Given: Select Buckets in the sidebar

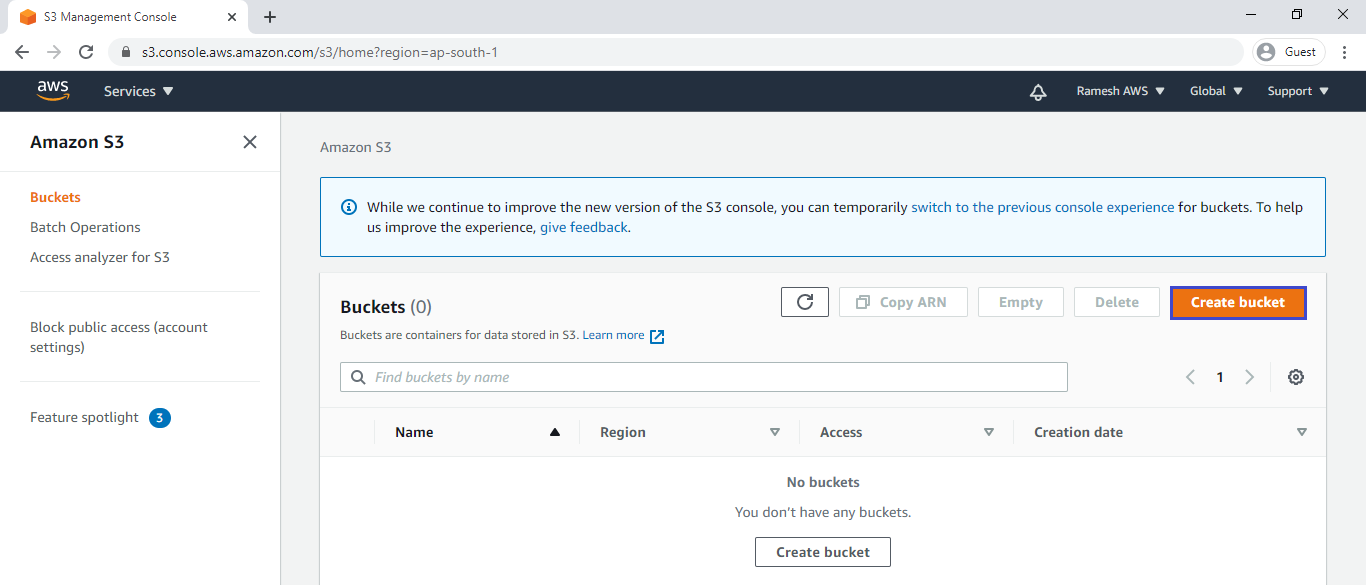Looking at the screenshot, I should (x=55, y=197).
